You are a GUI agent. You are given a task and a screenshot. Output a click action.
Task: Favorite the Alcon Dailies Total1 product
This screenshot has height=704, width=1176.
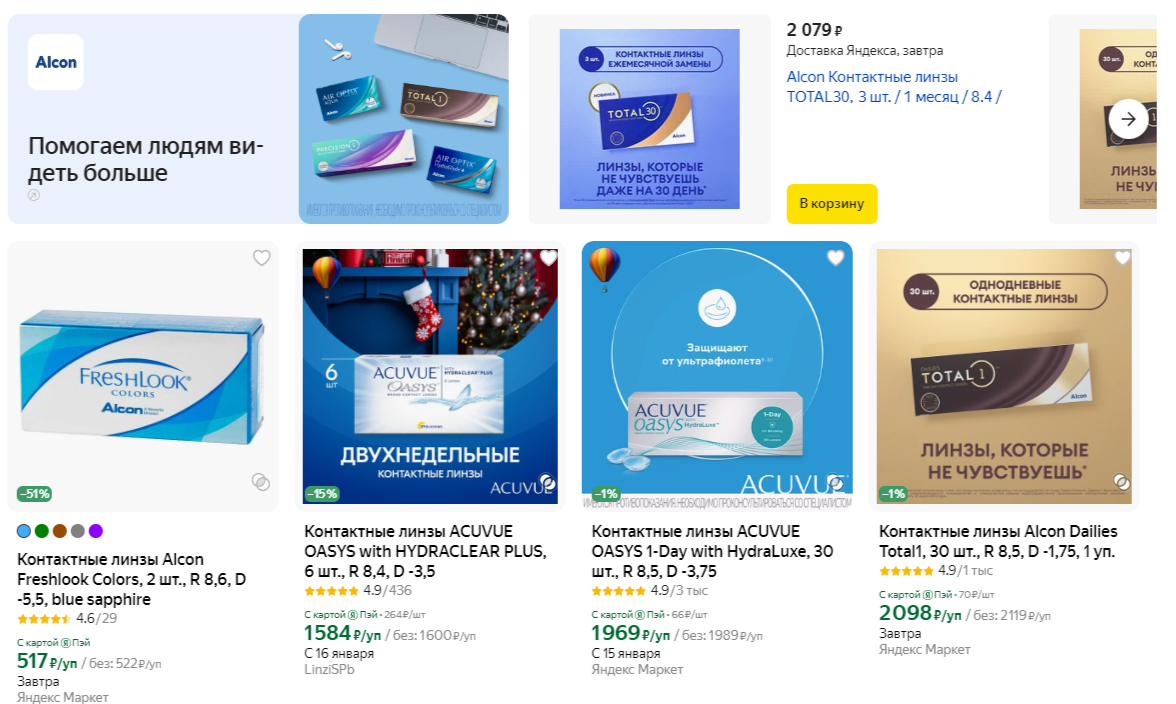(1123, 258)
